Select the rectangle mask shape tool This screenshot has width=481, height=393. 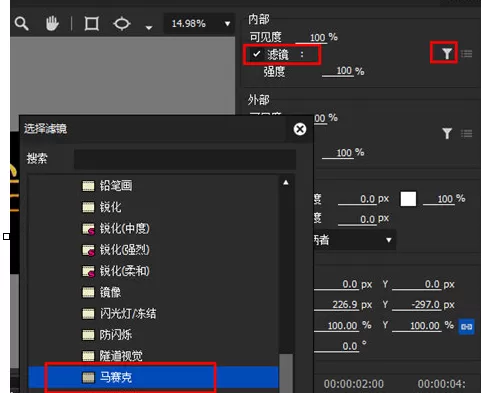[92, 24]
